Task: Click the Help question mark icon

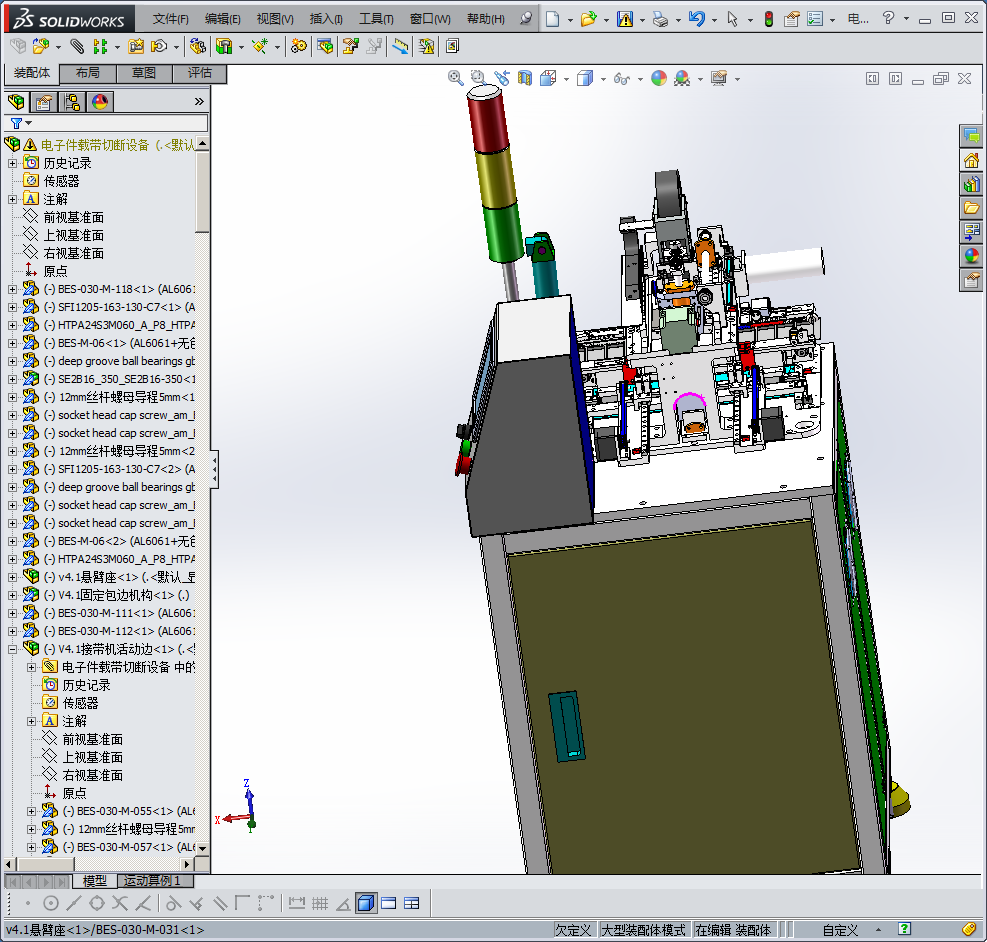Action: [x=888, y=18]
